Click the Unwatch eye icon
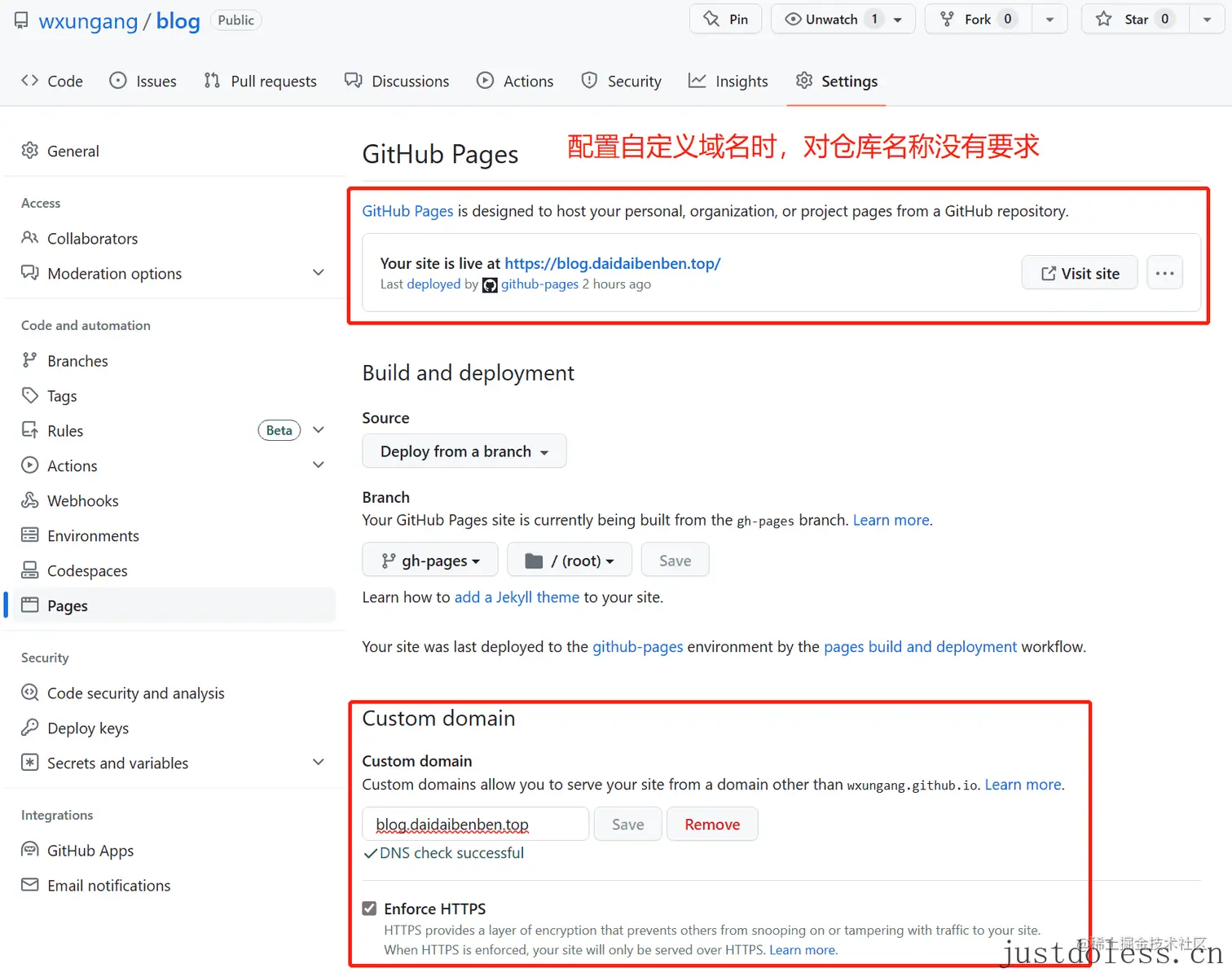This screenshot has height=977, width=1232. (x=793, y=19)
